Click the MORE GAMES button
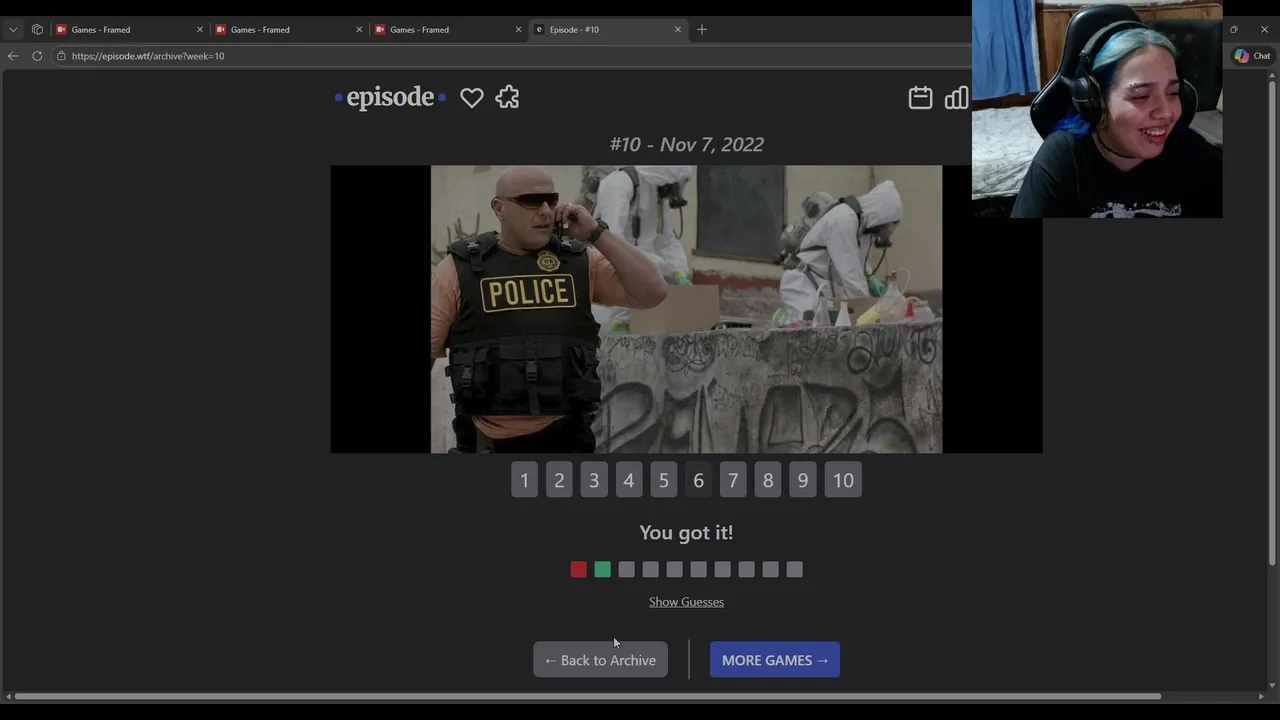1280x720 pixels. tap(775, 660)
